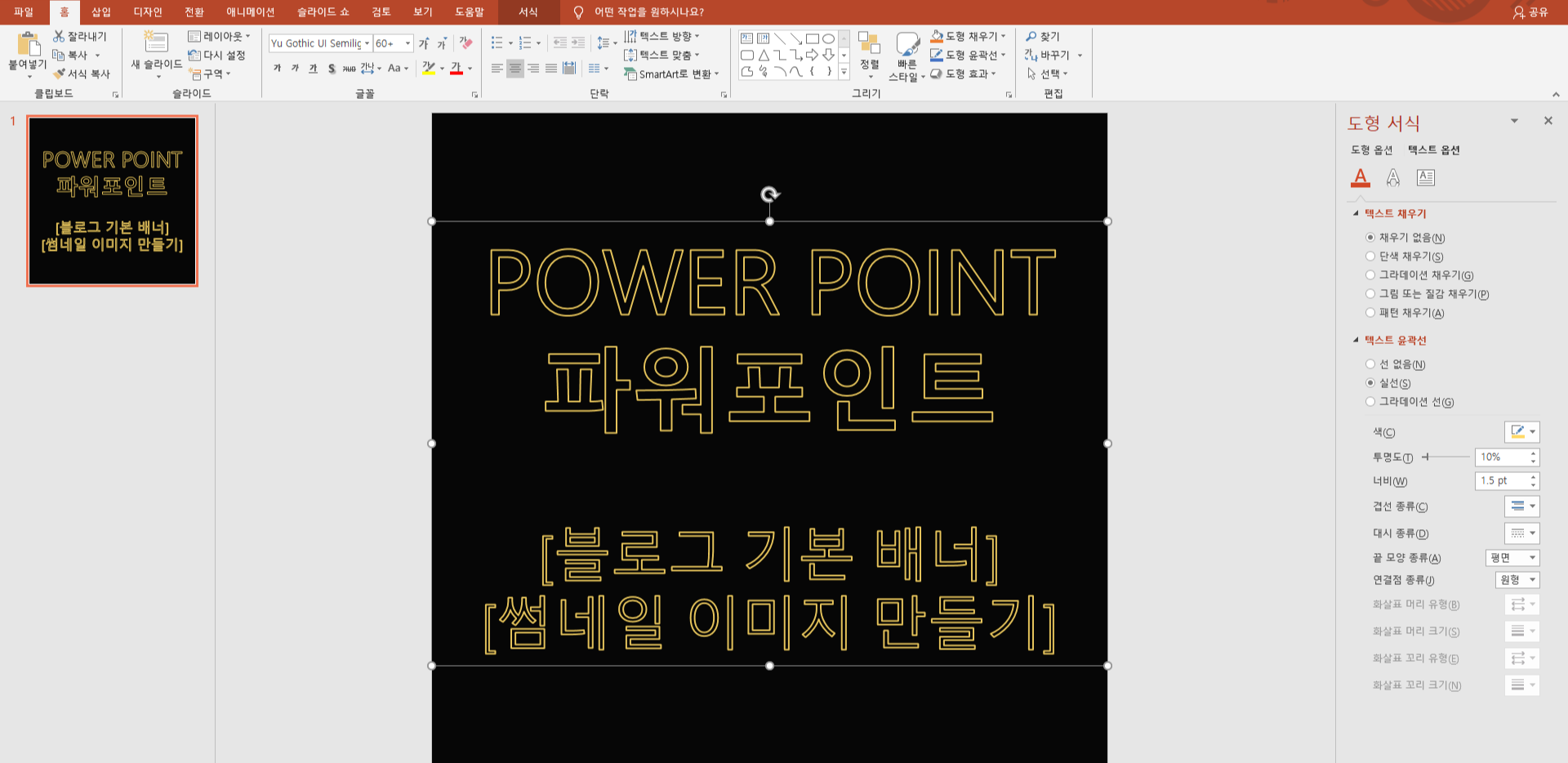Click the Cut (잘라내기) scissors icon
Screen dimensions: 1568x763
tap(59, 36)
